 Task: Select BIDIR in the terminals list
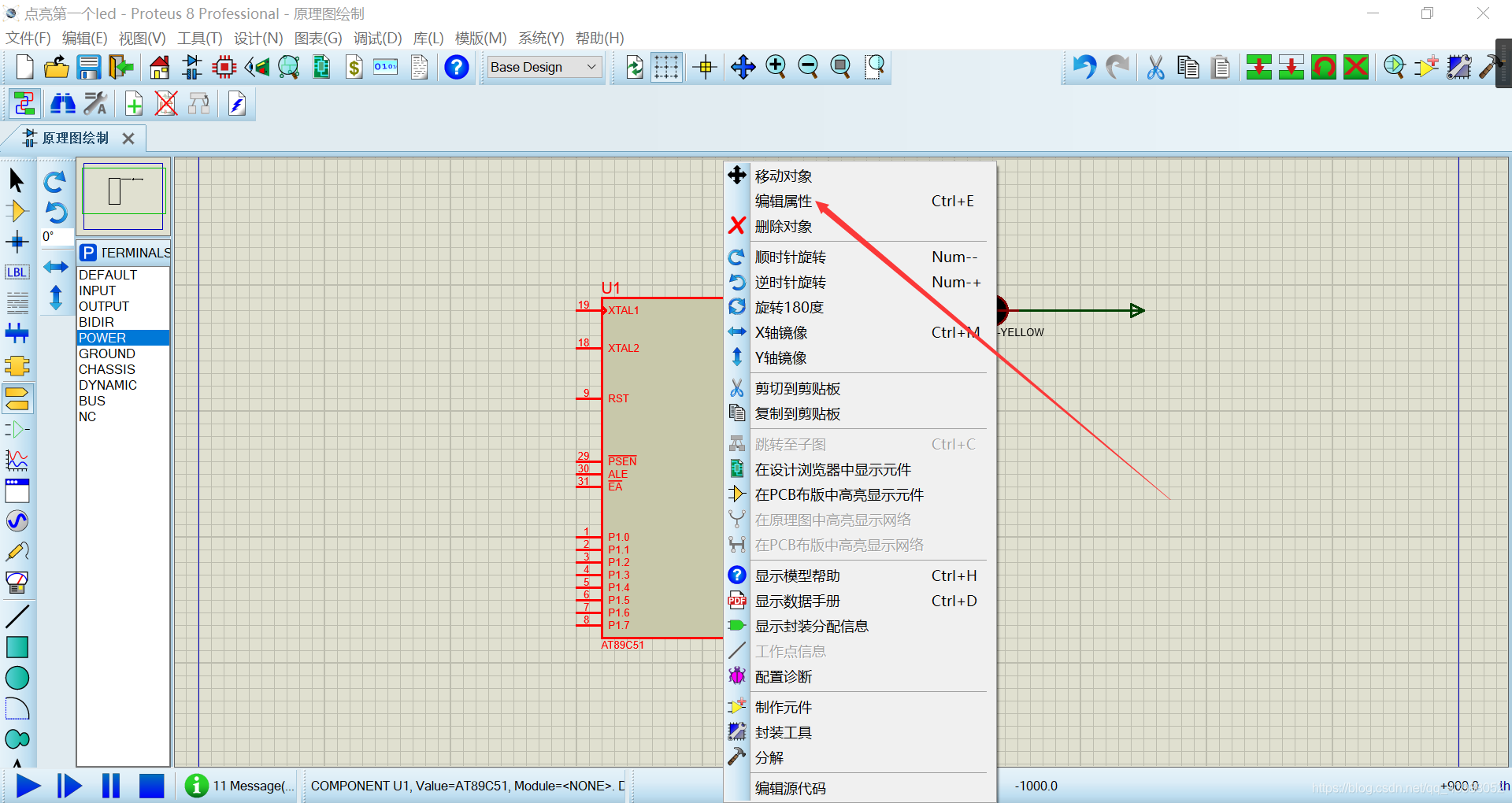pos(123,322)
